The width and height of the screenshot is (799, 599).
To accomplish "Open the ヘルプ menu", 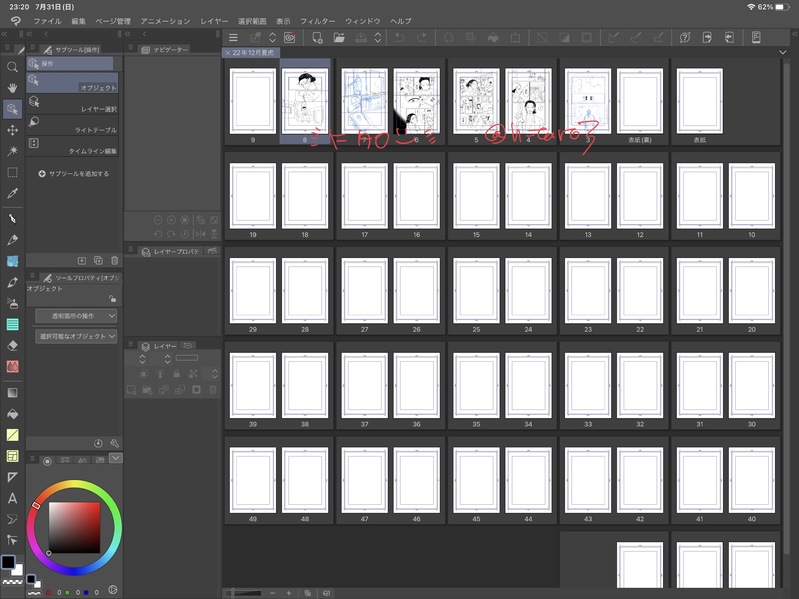I will pyautogui.click(x=401, y=21).
